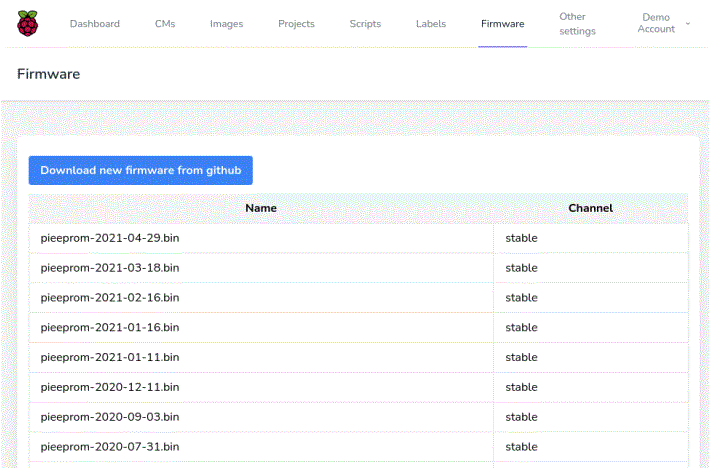Navigate to the Scripts tab
The image size is (719, 476).
point(365,24)
